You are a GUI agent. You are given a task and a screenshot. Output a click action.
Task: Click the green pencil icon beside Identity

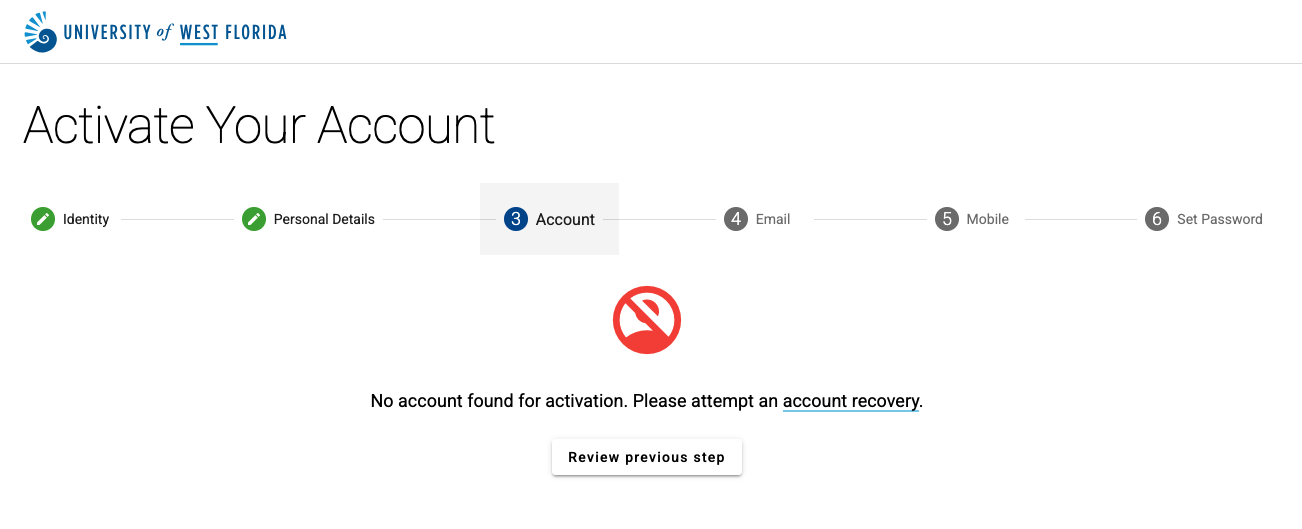(x=42, y=219)
